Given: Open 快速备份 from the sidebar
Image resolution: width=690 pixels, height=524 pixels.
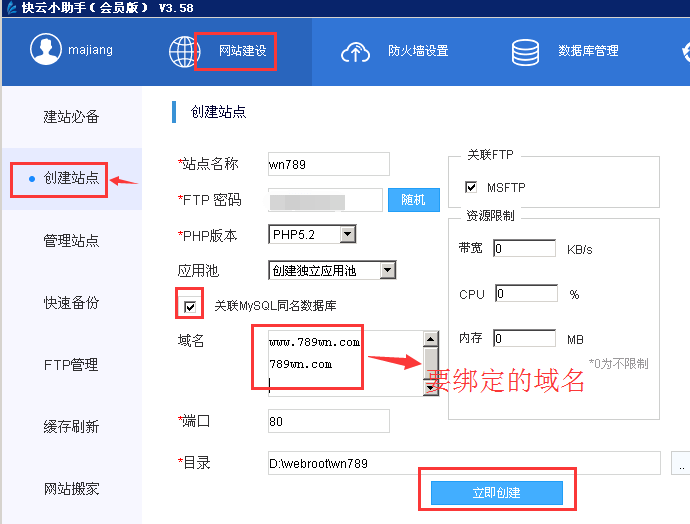Looking at the screenshot, I should pyautogui.click(x=71, y=303).
